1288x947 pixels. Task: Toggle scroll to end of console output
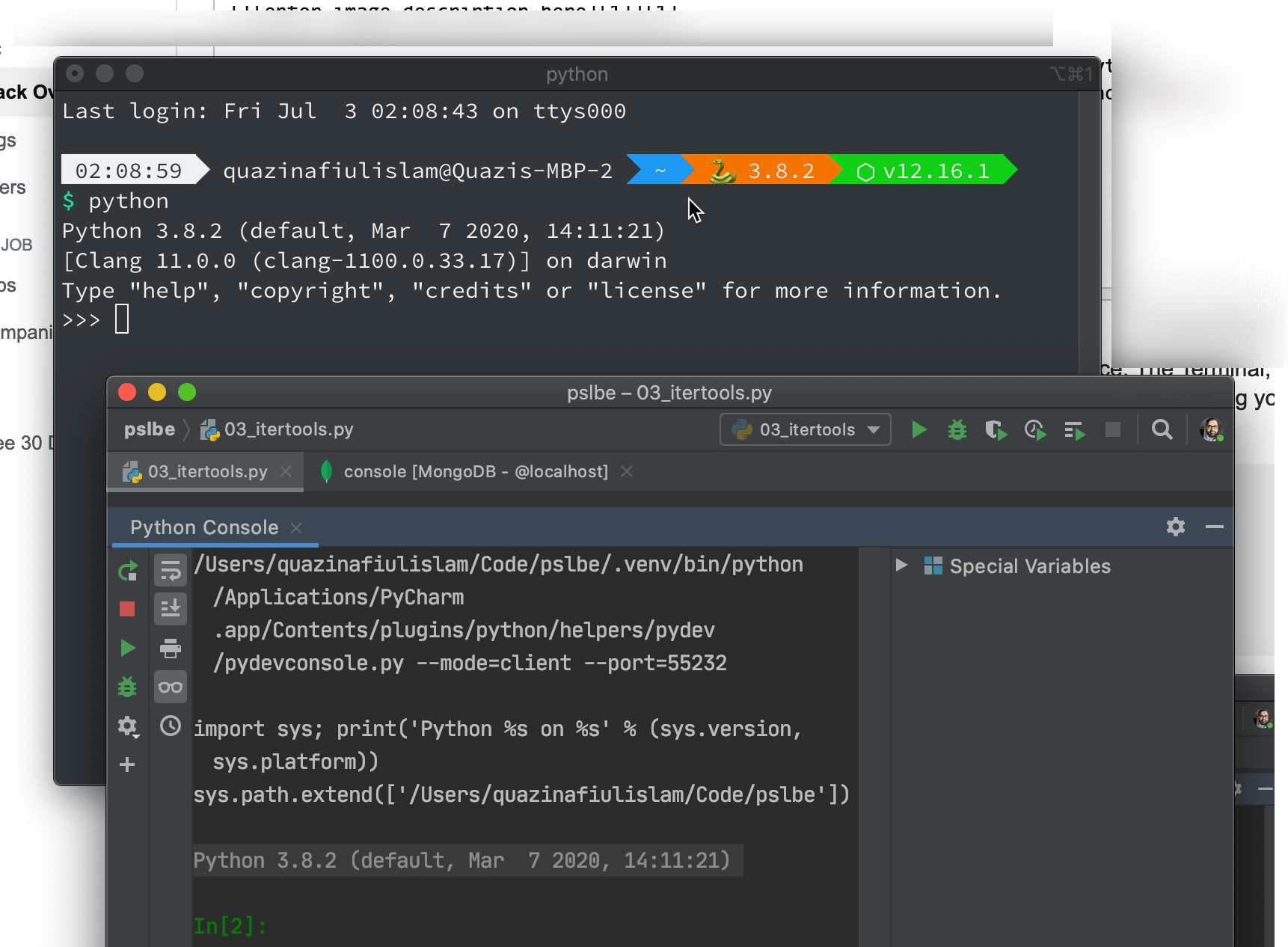(x=171, y=609)
